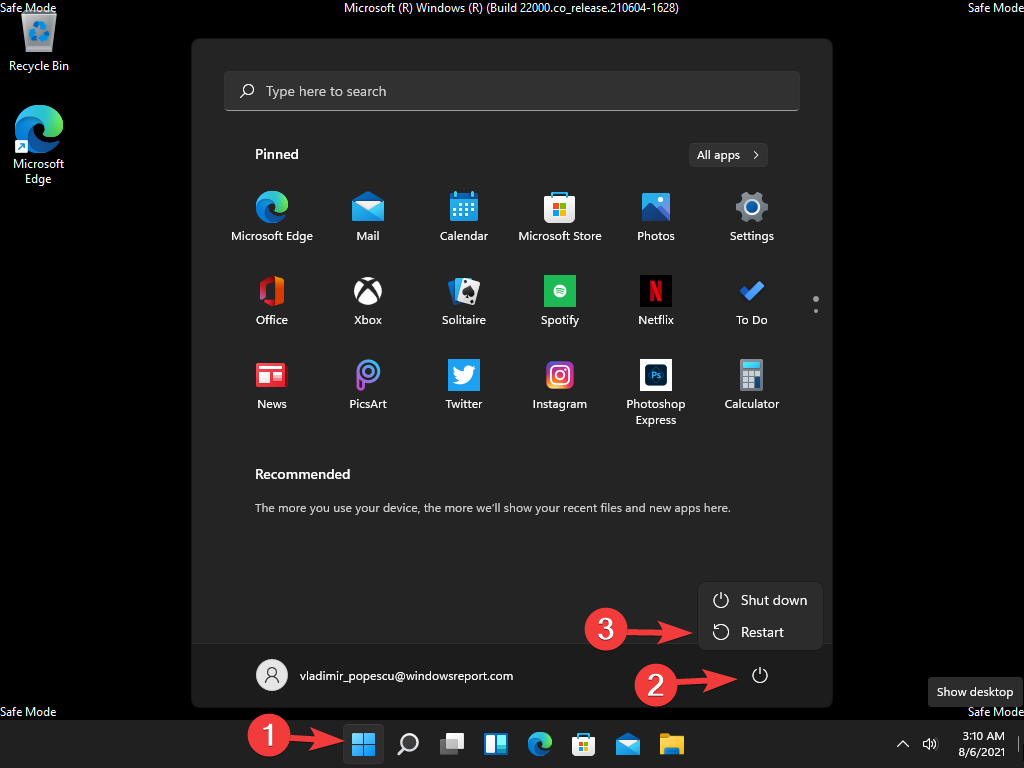Click the Recommended section heading
This screenshot has width=1024, height=768.
click(302, 474)
